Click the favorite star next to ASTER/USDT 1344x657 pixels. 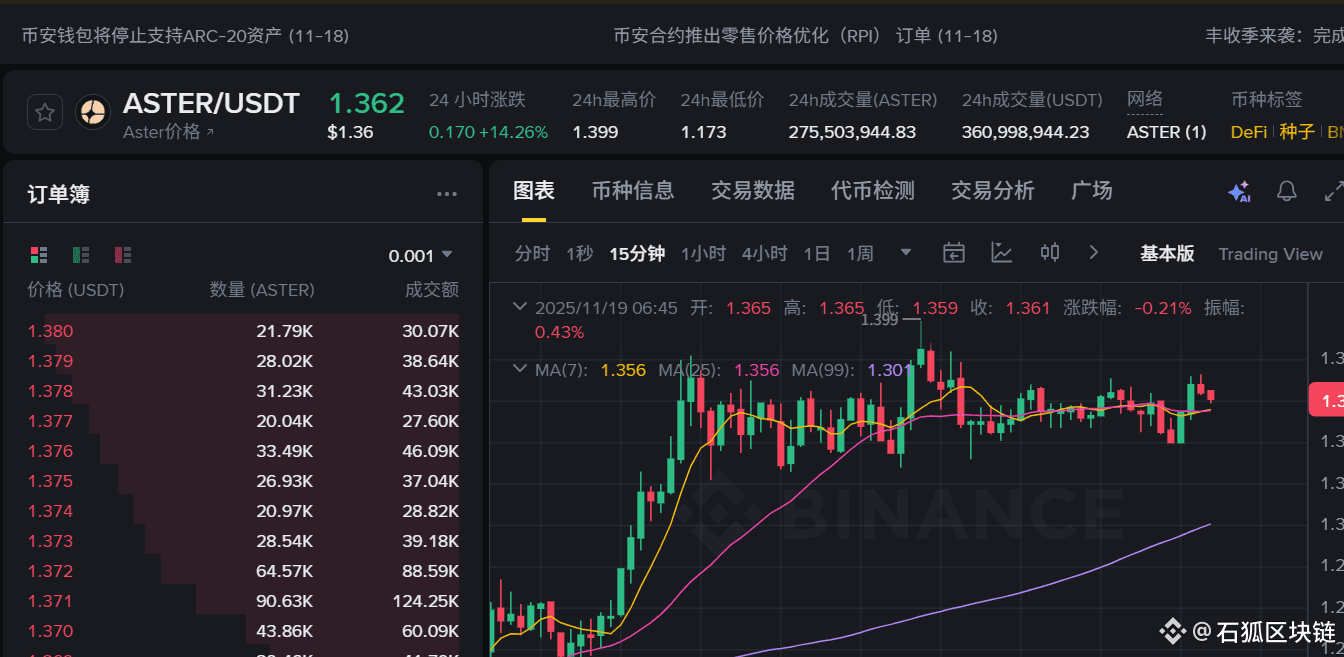click(44, 111)
